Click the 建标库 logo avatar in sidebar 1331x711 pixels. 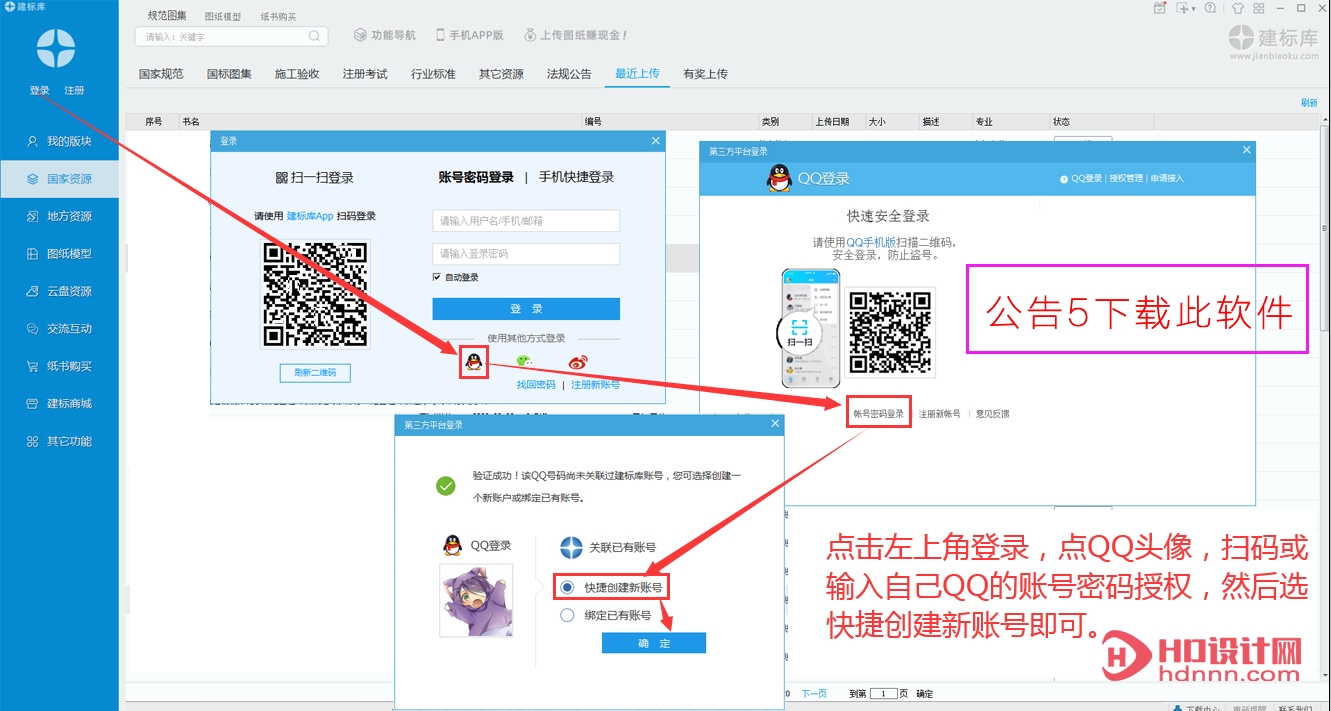pyautogui.click(x=56, y=49)
